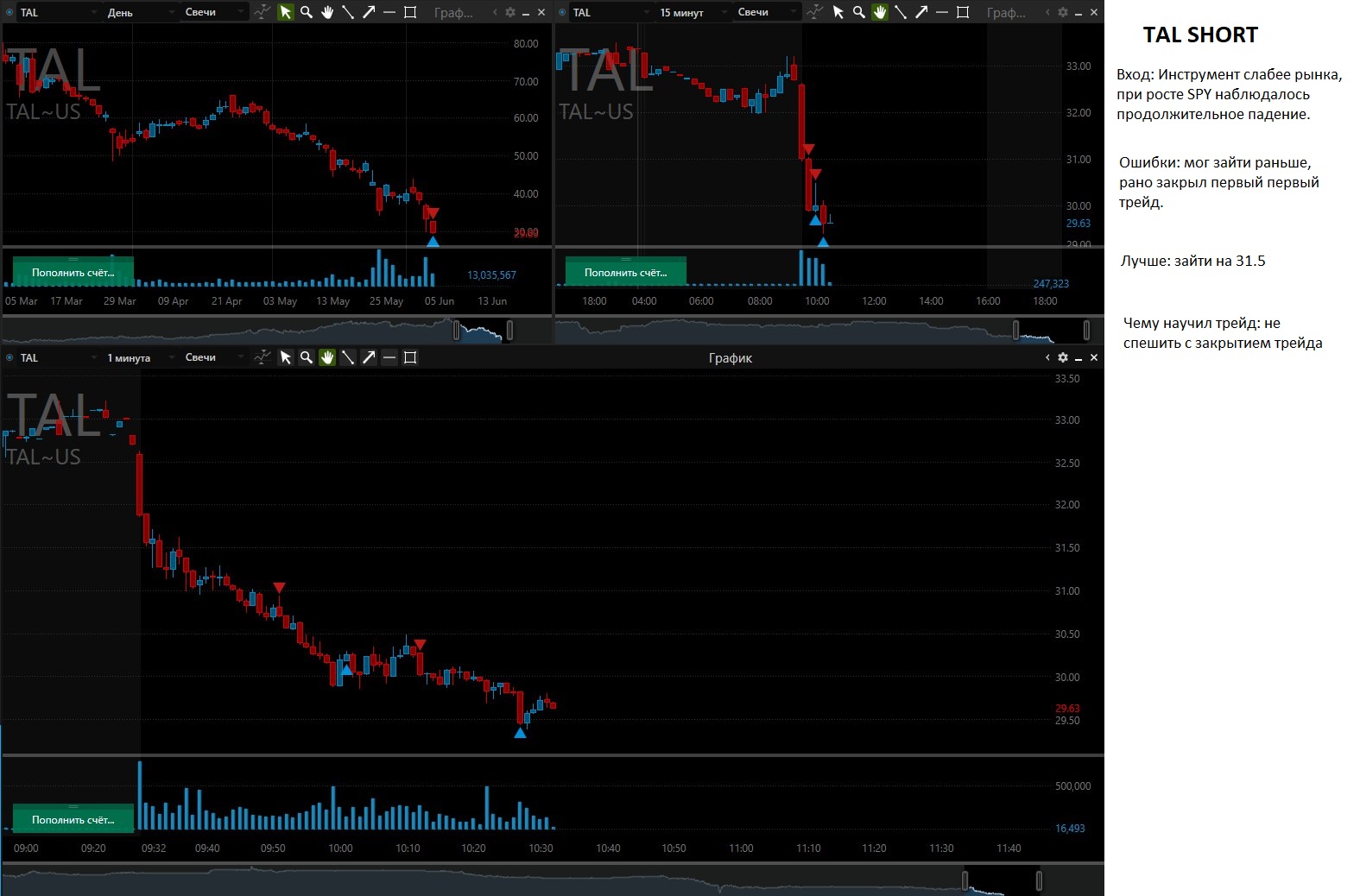Select the hand pan tool in the daily chart

(x=327, y=12)
